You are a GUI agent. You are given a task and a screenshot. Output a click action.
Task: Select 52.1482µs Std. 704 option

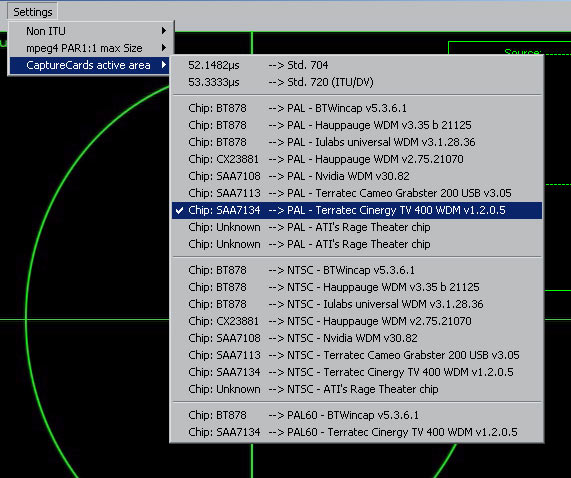357,65
